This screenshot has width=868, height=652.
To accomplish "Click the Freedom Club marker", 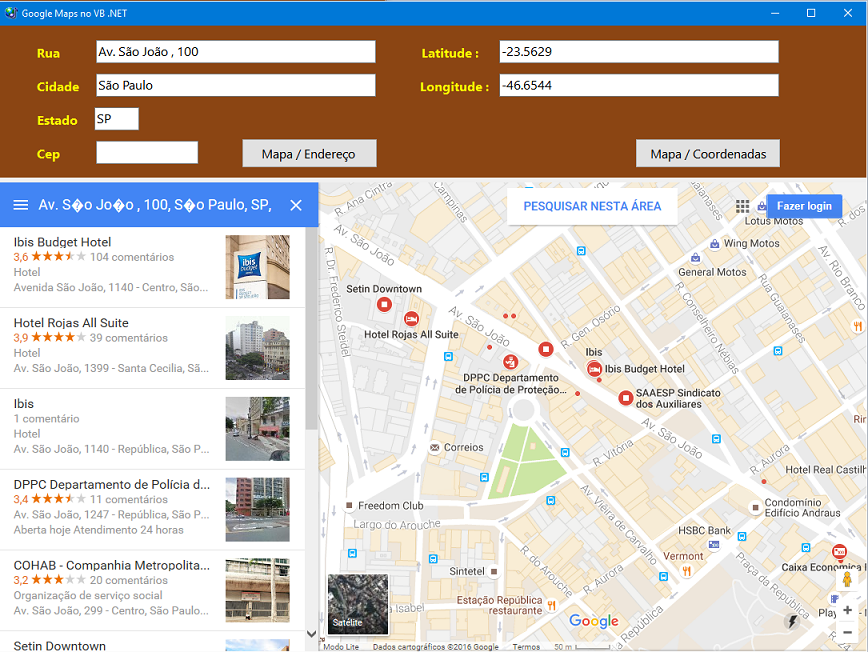I will (349, 505).
